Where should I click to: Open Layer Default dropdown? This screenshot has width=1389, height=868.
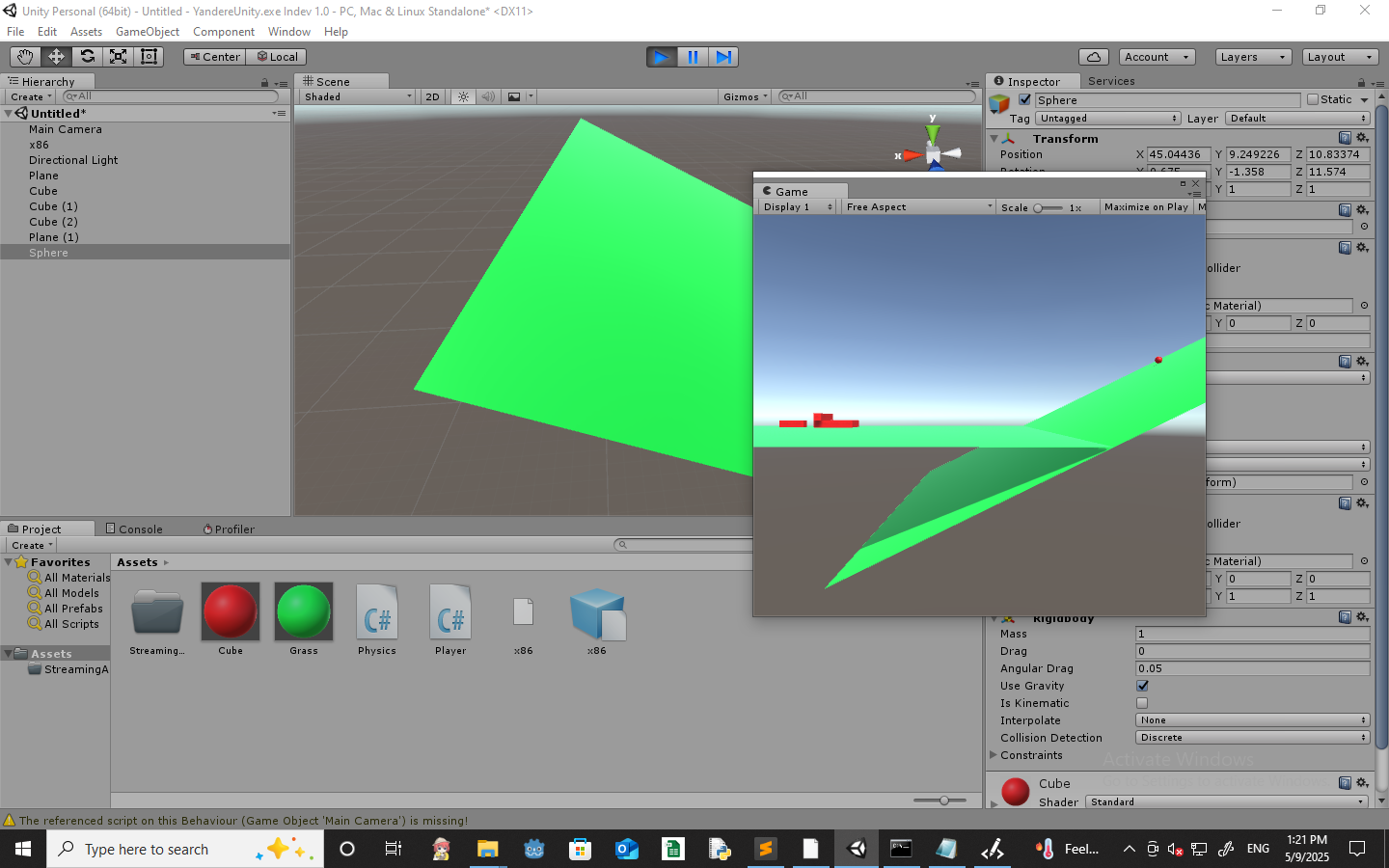tap(1297, 119)
